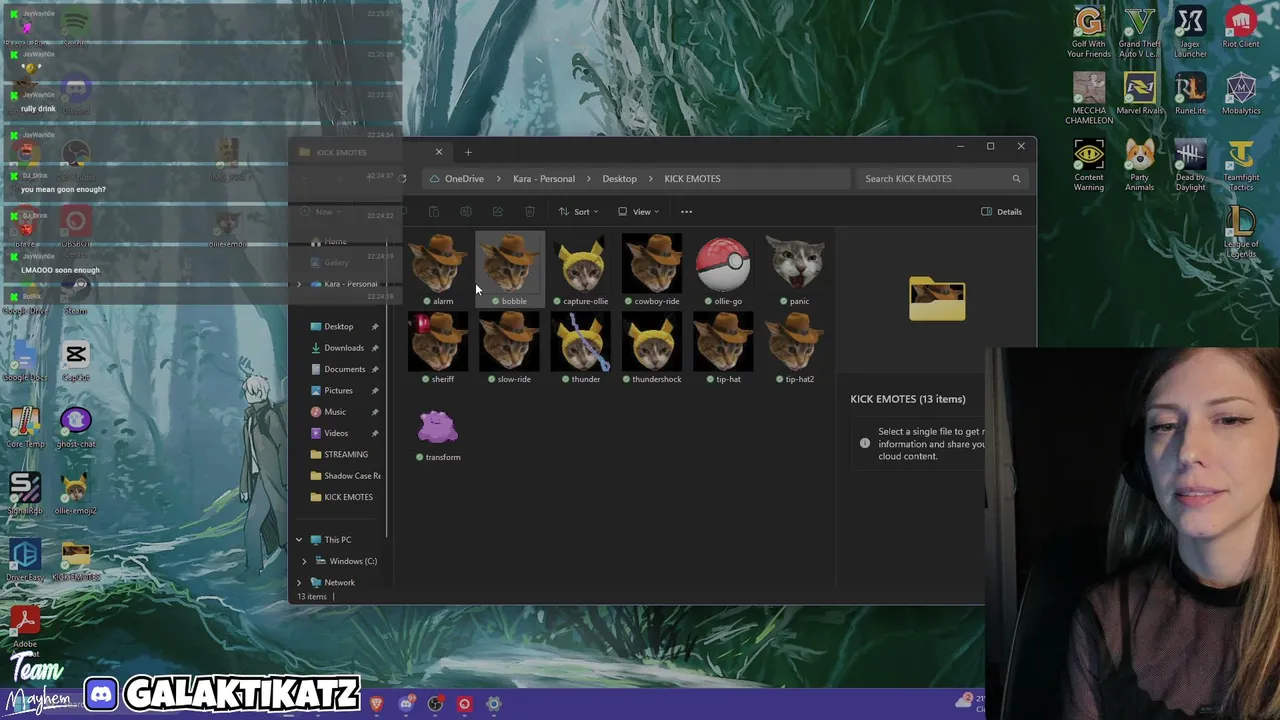This screenshot has width=1280, height=720.
Task: Open Dead by Daylight desktop icon
Action: [x=1190, y=166]
